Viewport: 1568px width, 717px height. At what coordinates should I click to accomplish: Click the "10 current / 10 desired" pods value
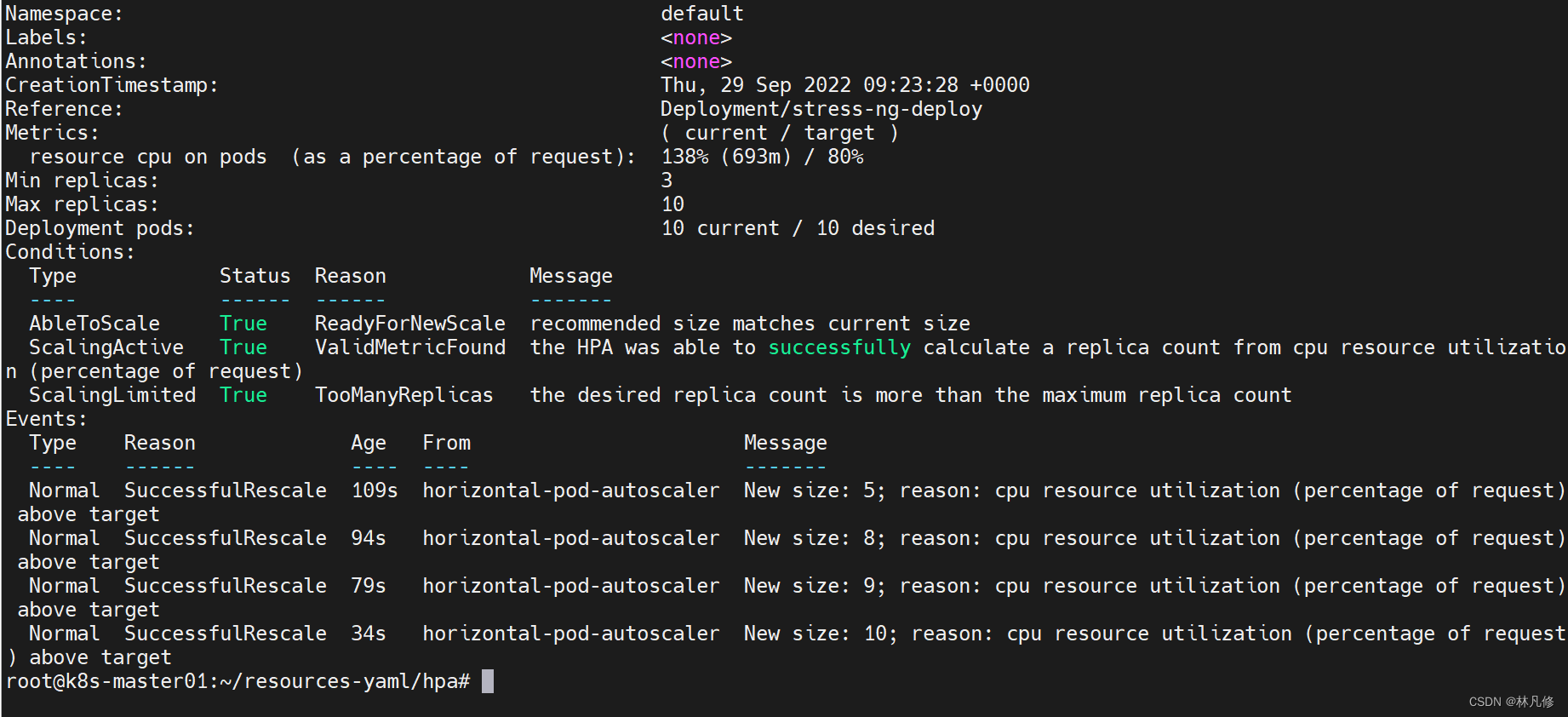797,228
